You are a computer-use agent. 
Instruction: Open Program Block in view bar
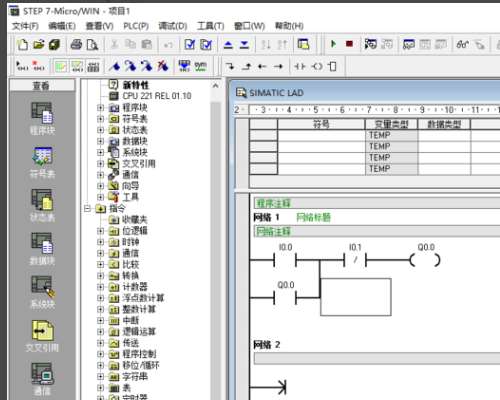coord(42,118)
